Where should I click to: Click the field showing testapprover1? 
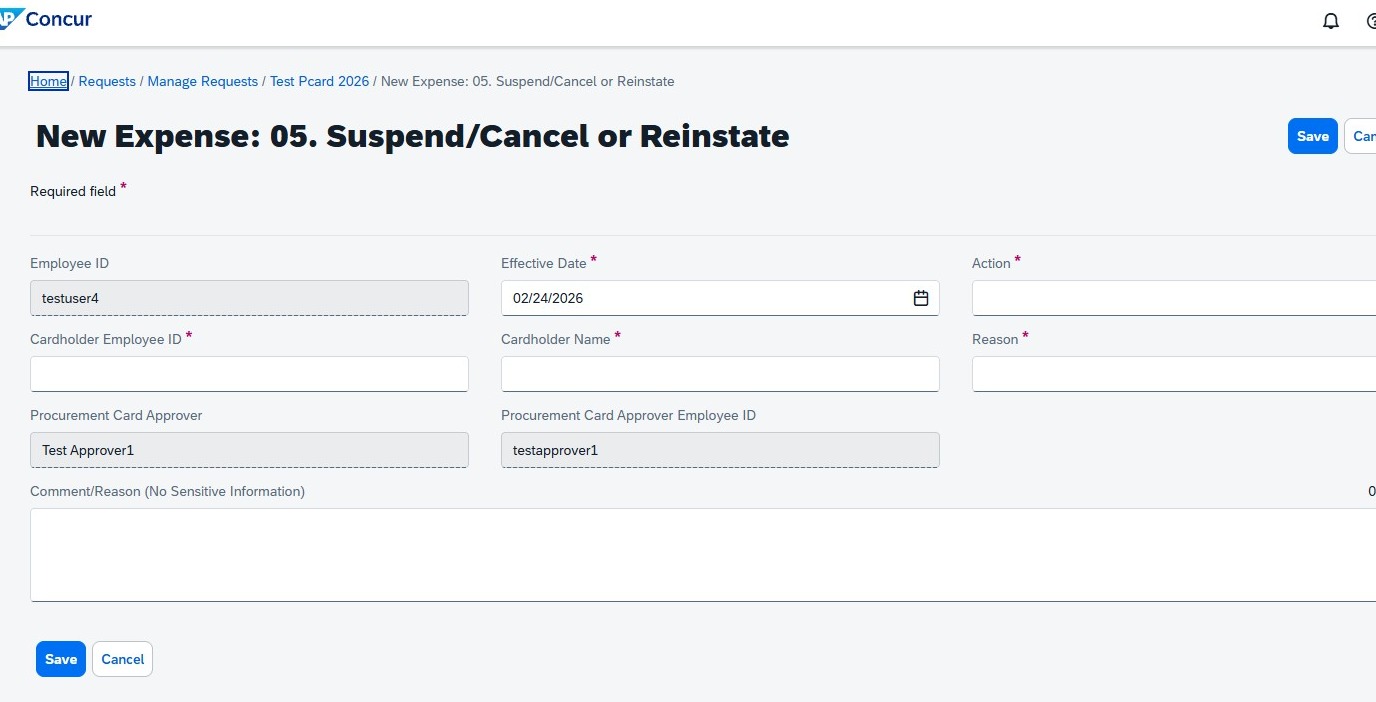pyautogui.click(x=720, y=450)
